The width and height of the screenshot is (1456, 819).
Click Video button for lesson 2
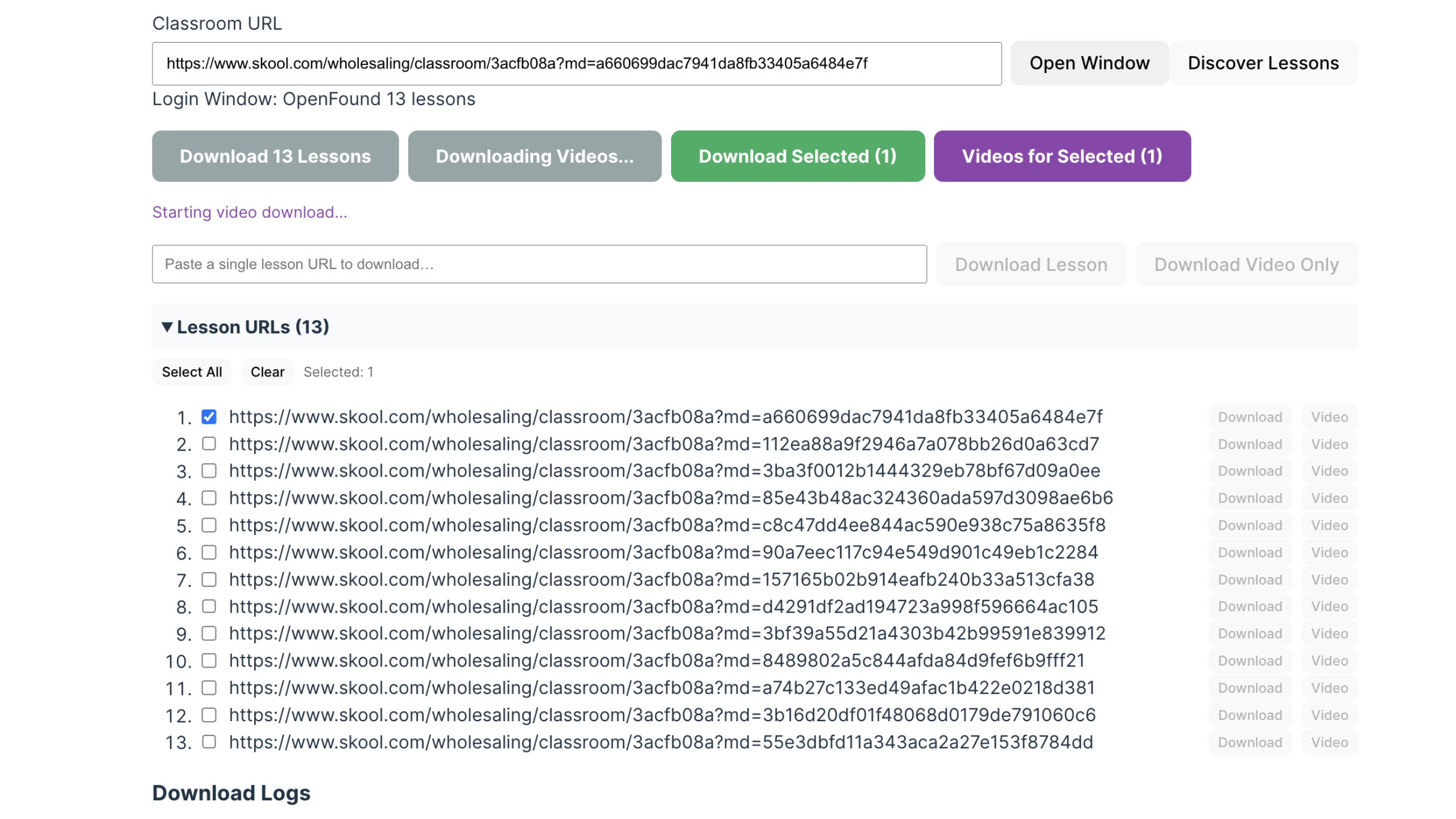pyautogui.click(x=1329, y=444)
